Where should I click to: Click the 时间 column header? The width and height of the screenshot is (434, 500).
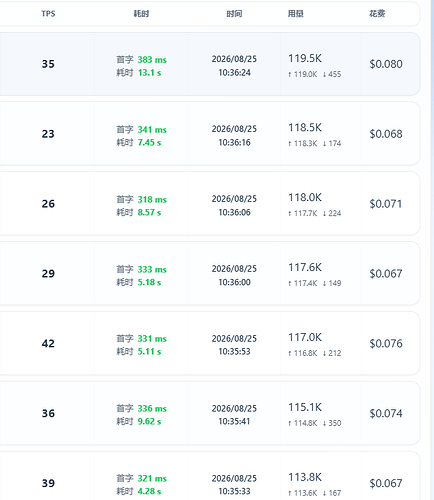(234, 14)
